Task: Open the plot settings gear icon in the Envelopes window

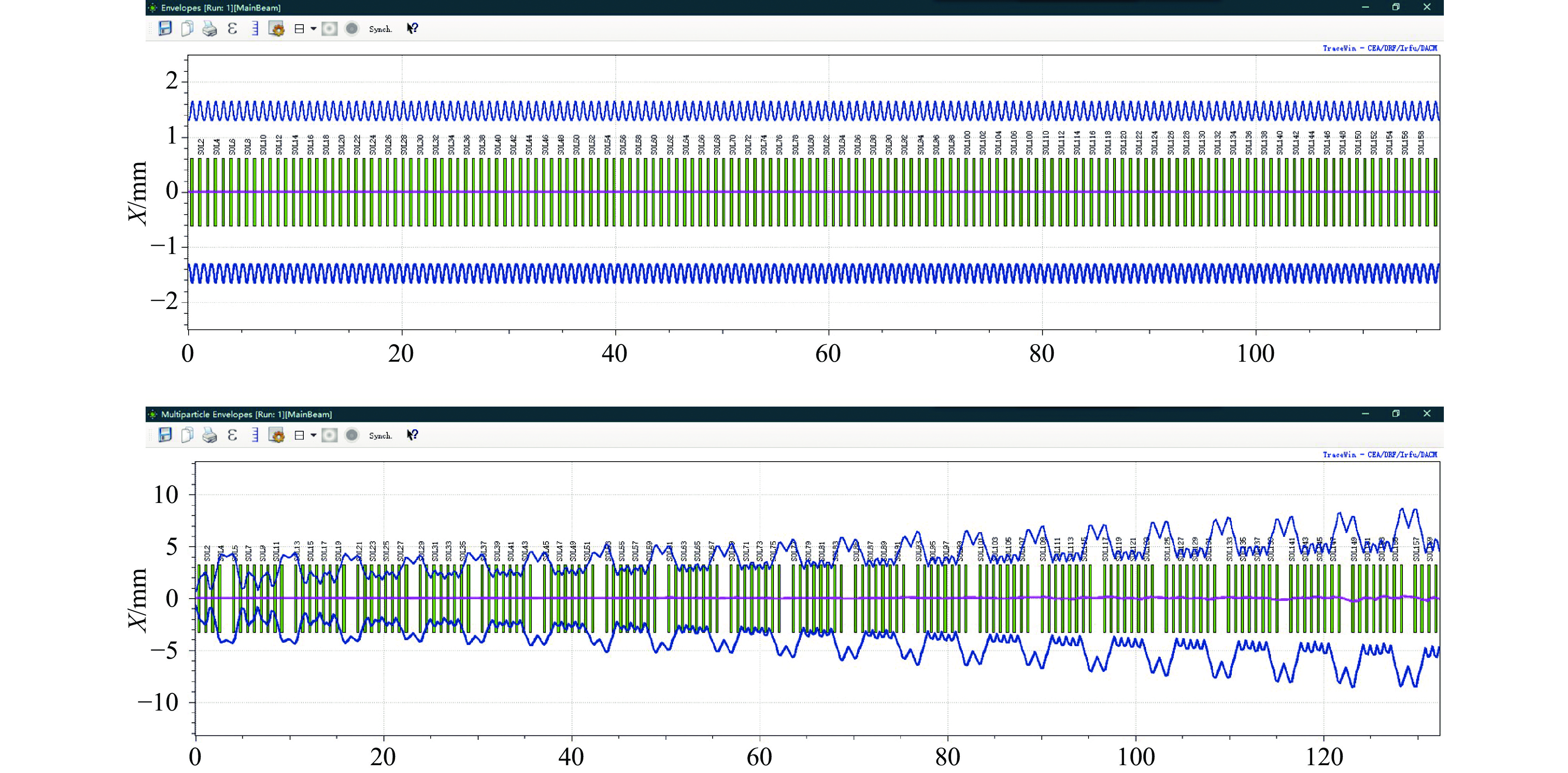Action: [x=276, y=28]
